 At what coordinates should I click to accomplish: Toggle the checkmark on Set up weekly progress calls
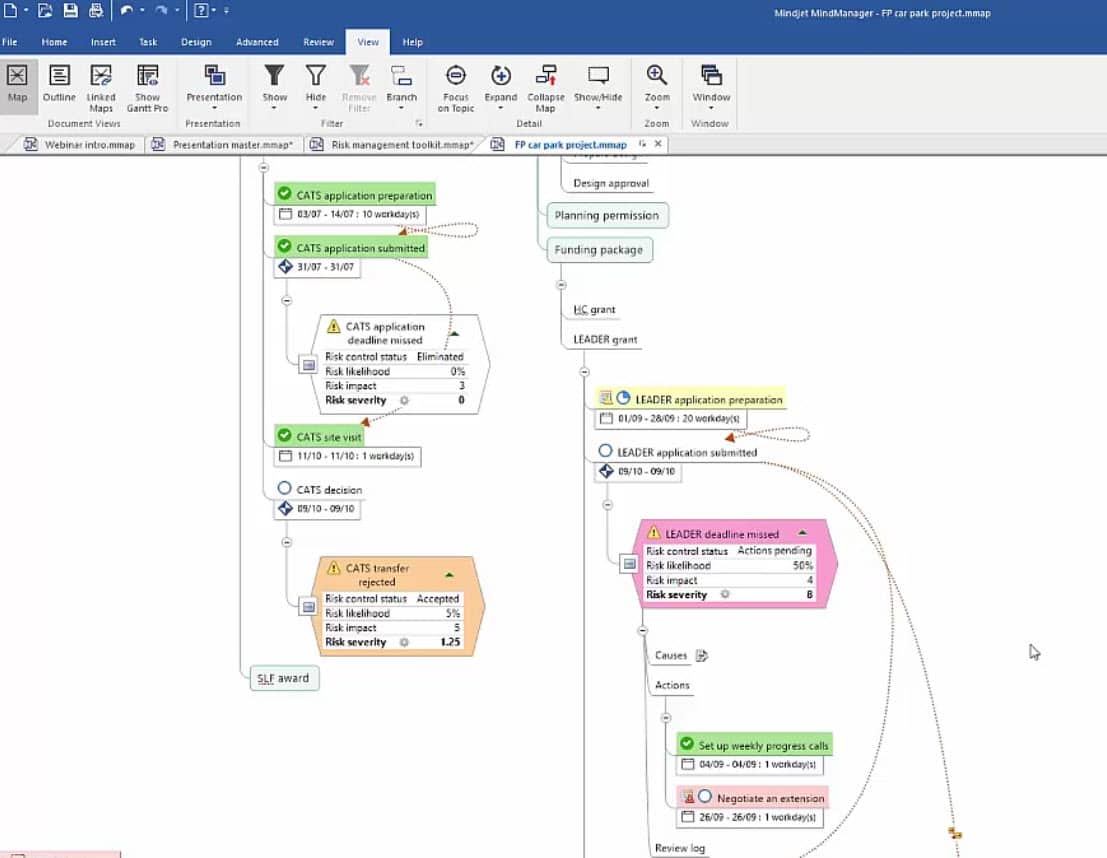687,744
